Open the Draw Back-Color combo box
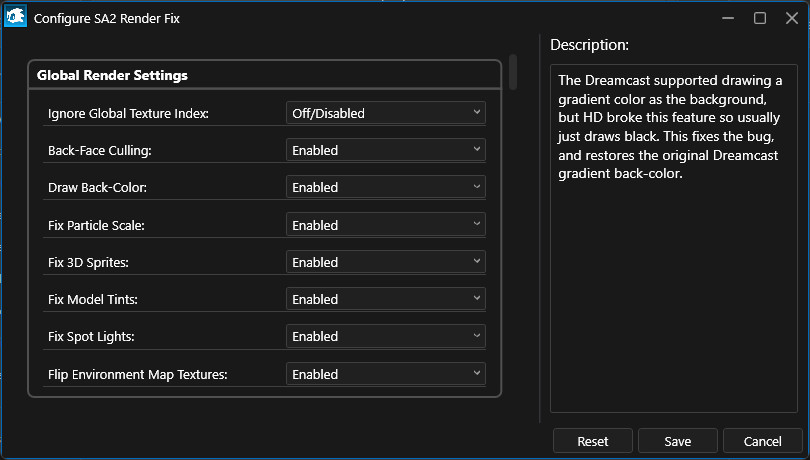The height and width of the screenshot is (460, 810). click(x=386, y=187)
